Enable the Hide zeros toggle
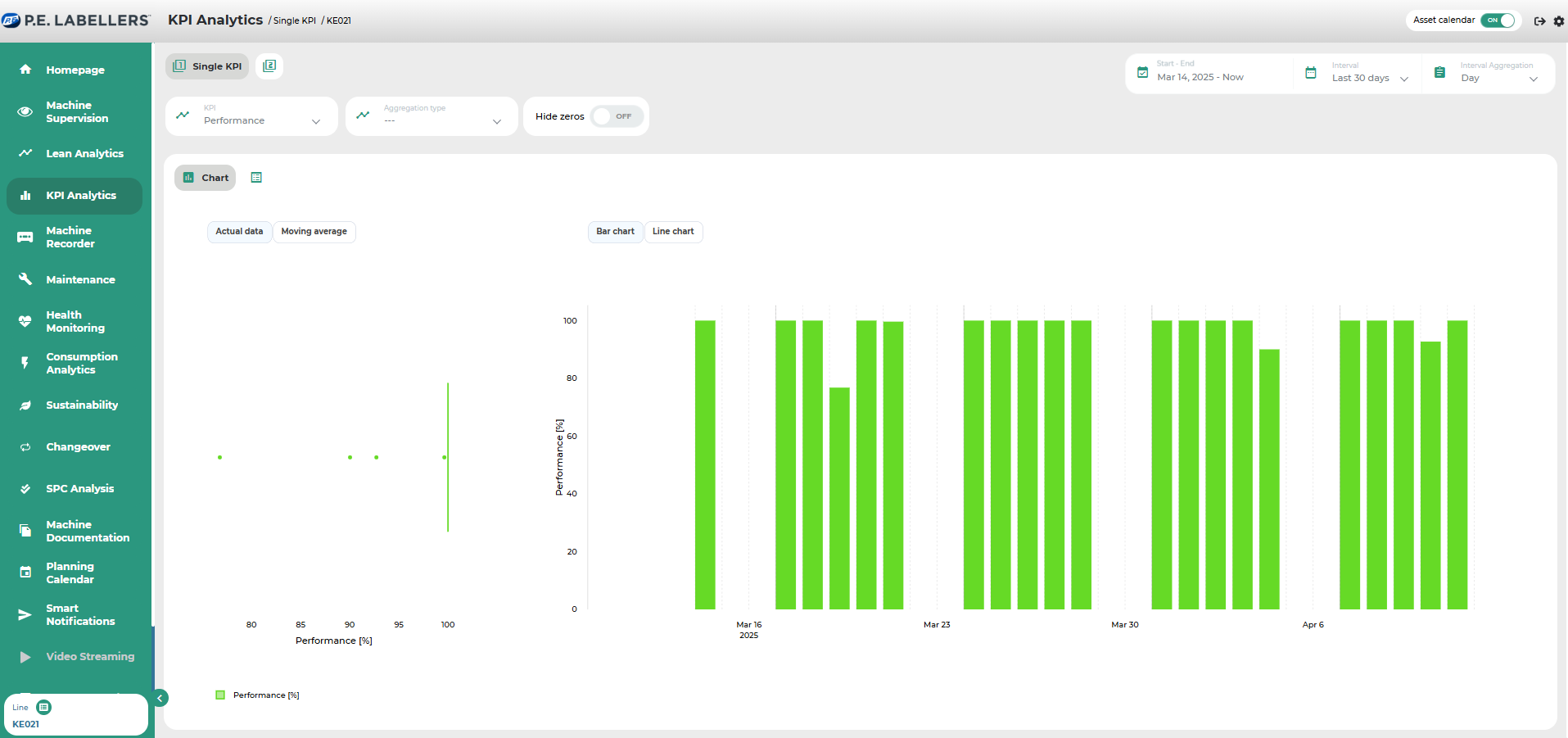This screenshot has width=1568, height=738. (x=616, y=116)
